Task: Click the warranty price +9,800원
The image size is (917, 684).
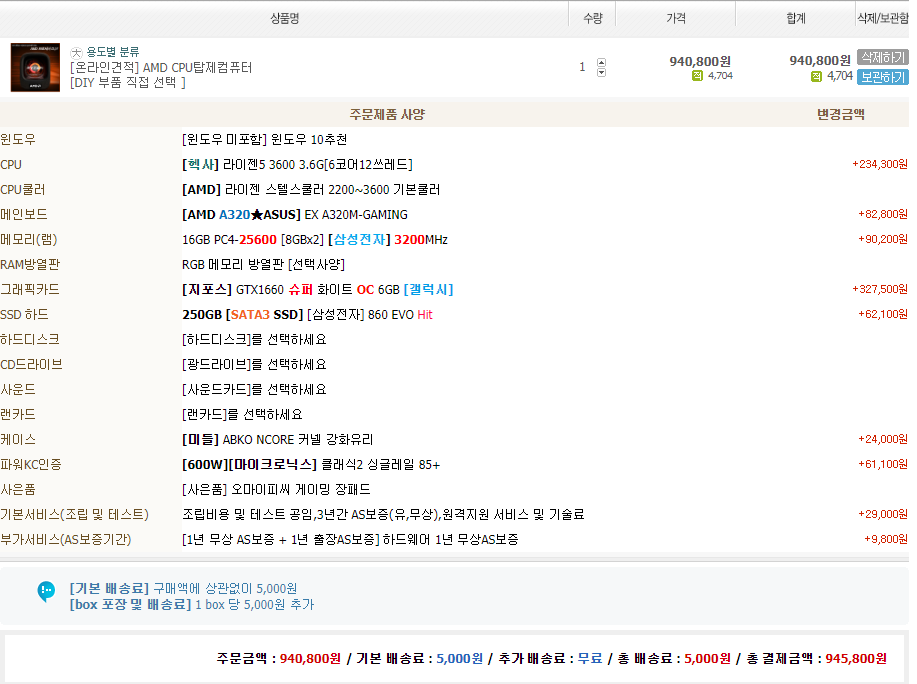Action: point(886,539)
